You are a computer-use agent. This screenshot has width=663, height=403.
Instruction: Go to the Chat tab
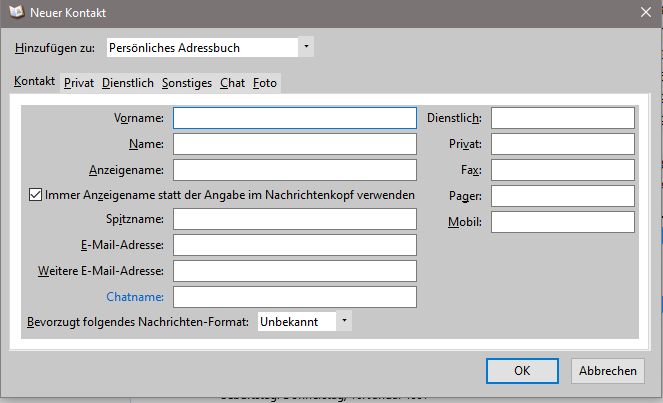click(x=232, y=83)
